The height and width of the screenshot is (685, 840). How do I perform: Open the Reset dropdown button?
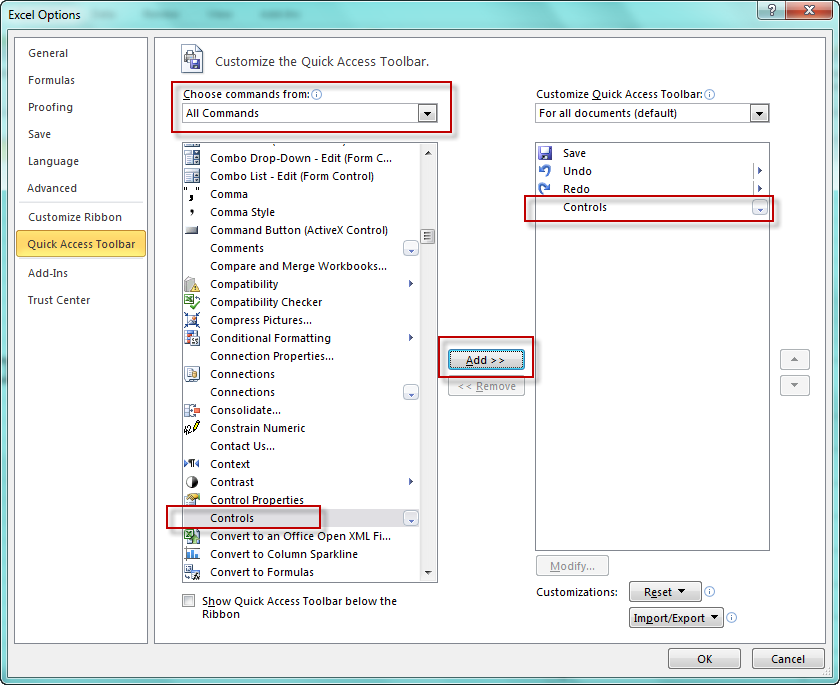tap(665, 591)
